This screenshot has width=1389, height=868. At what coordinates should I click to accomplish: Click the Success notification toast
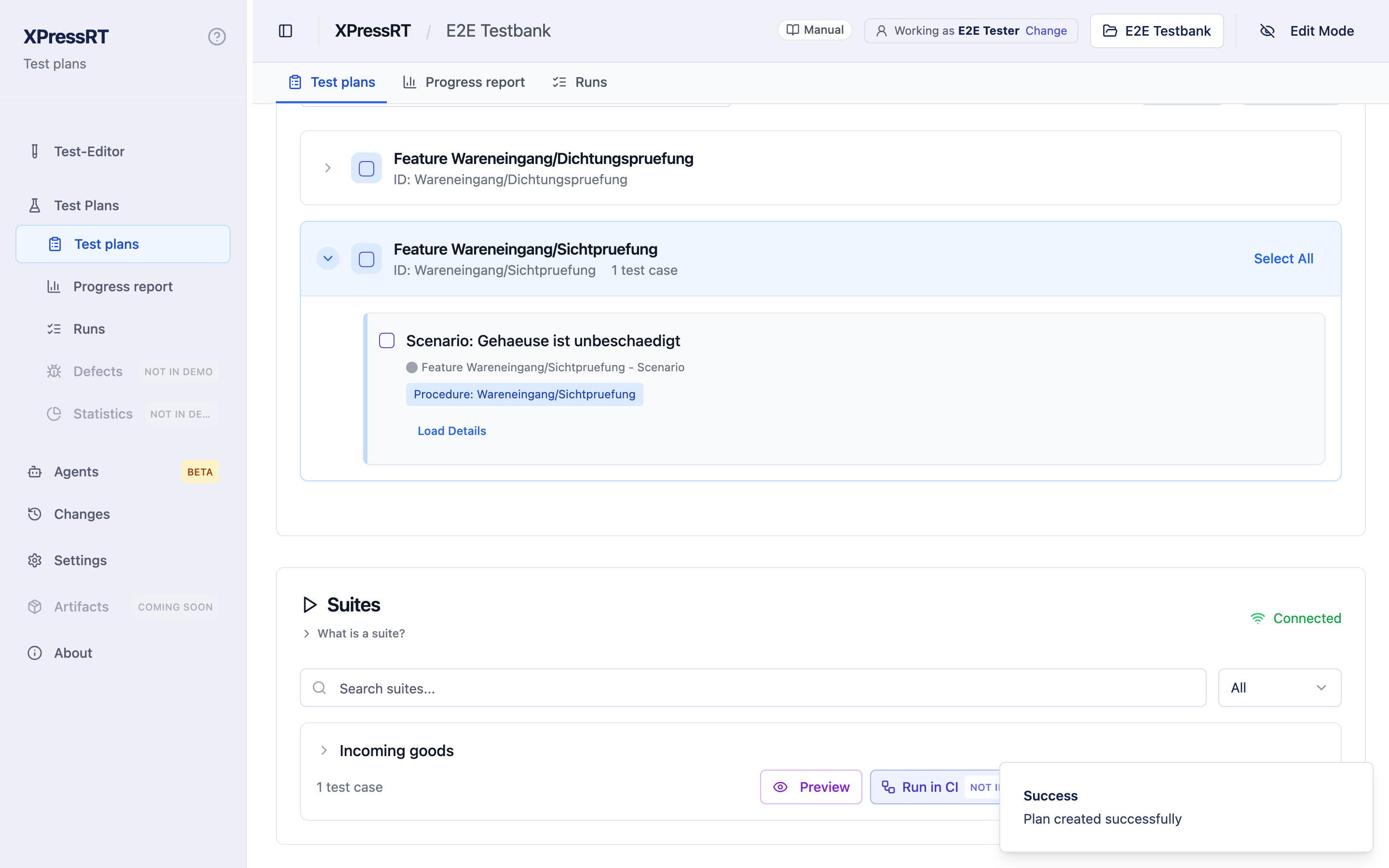pos(1186,807)
